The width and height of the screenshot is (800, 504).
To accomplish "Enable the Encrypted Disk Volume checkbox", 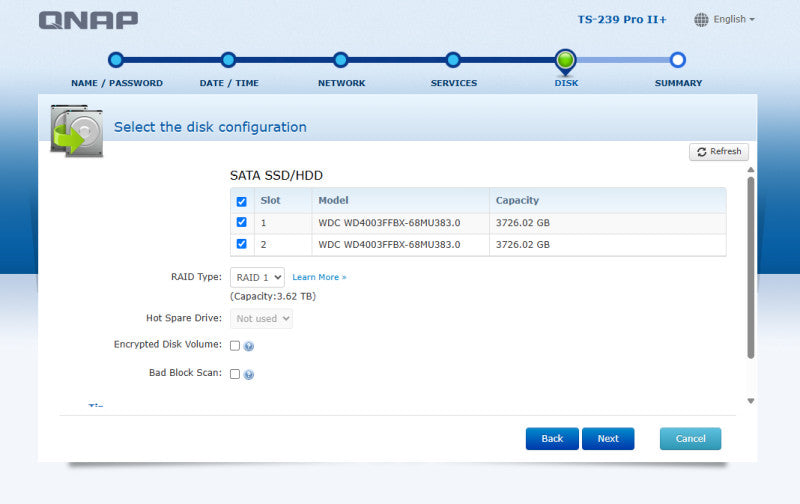I will (235, 346).
